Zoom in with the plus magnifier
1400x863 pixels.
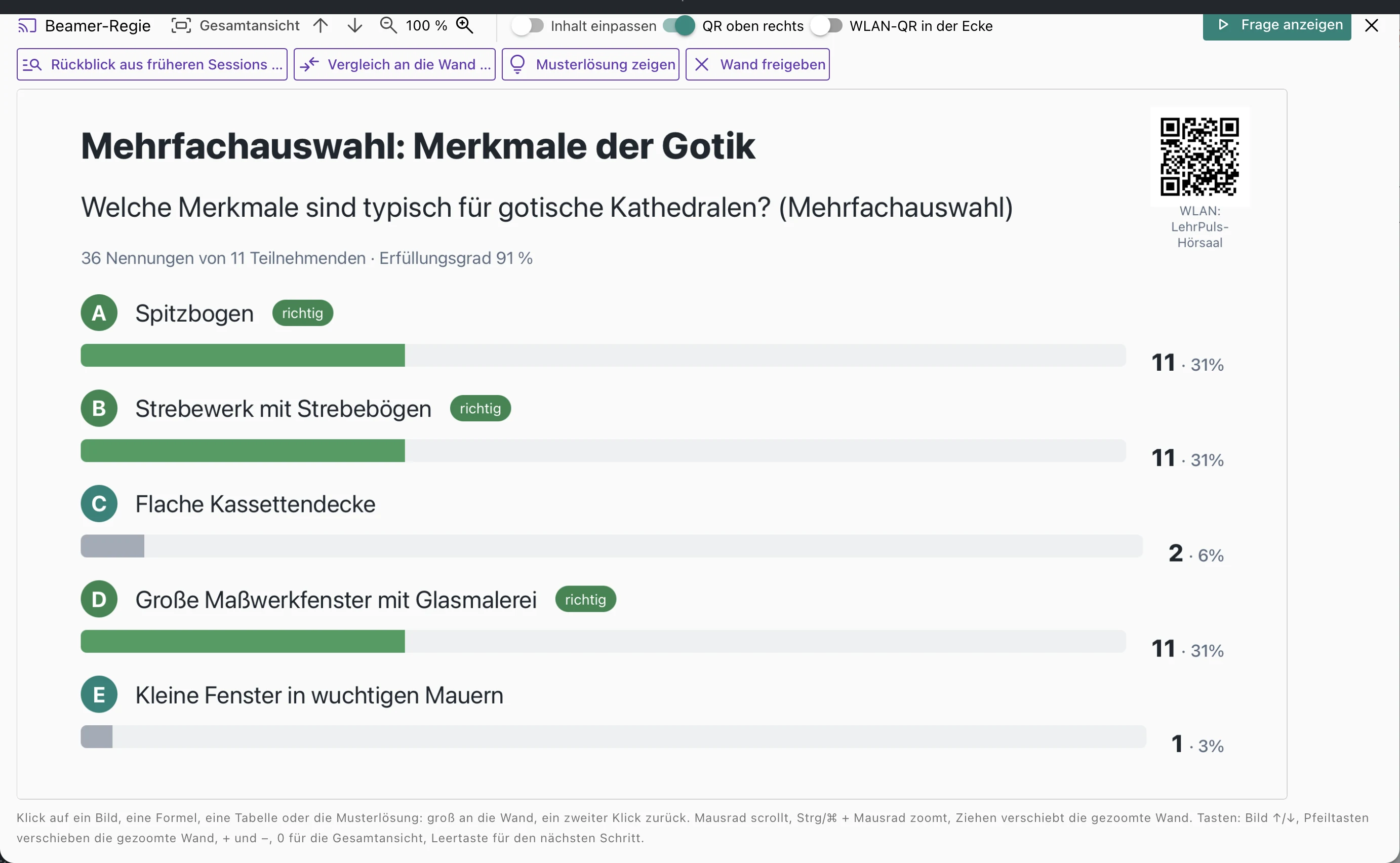point(465,26)
